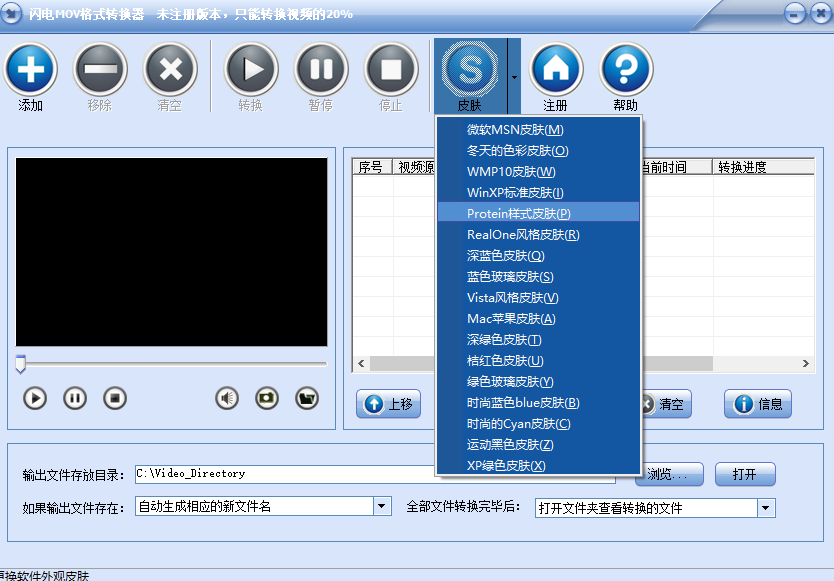The image size is (834, 581).
Task: Choose 深绿色皮肤(T) skin
Action: (538, 339)
